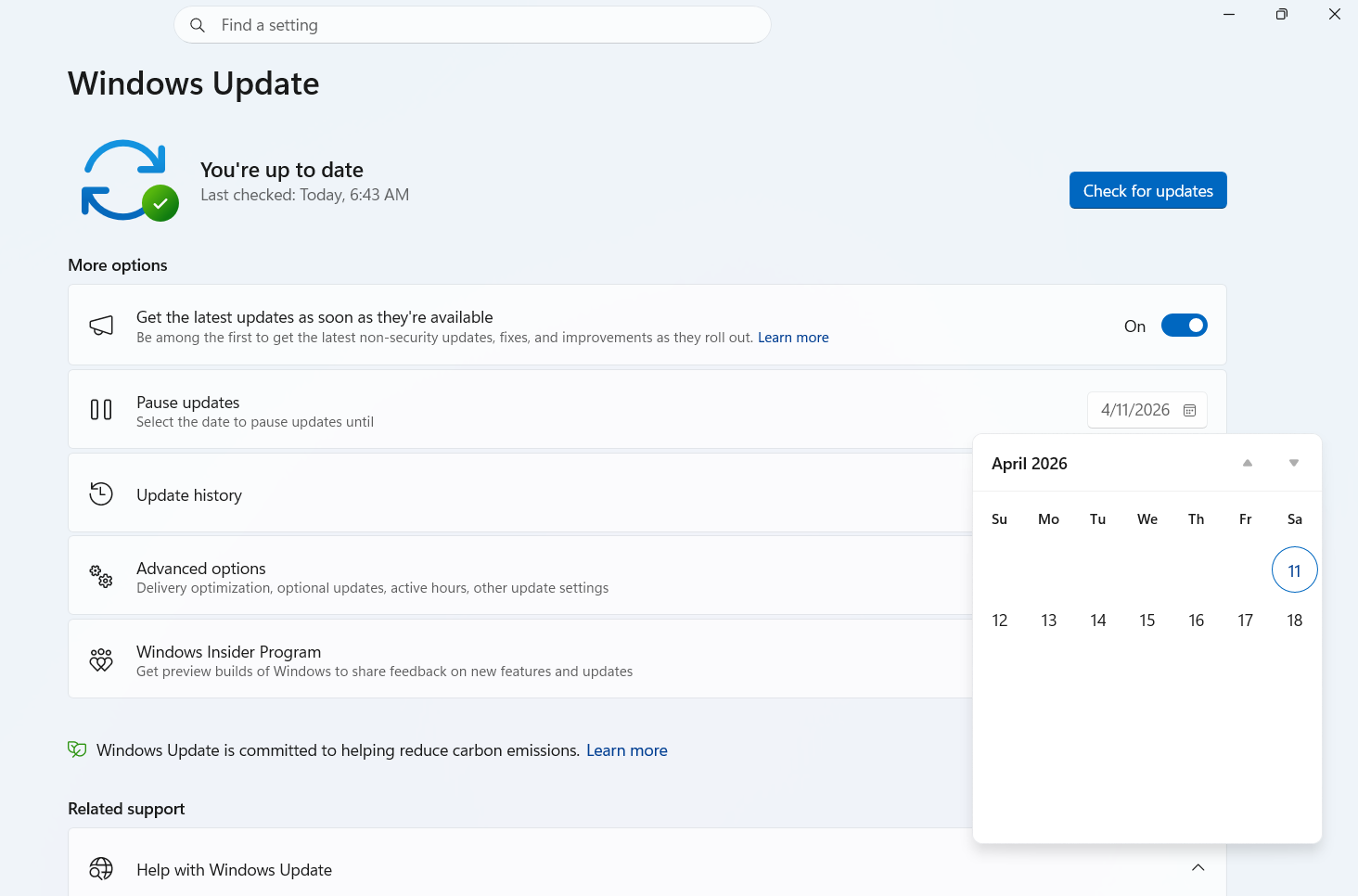Screen dimensions: 1358x896
Task: Click the blue update refresh icon with checkmark
Action: point(128,180)
